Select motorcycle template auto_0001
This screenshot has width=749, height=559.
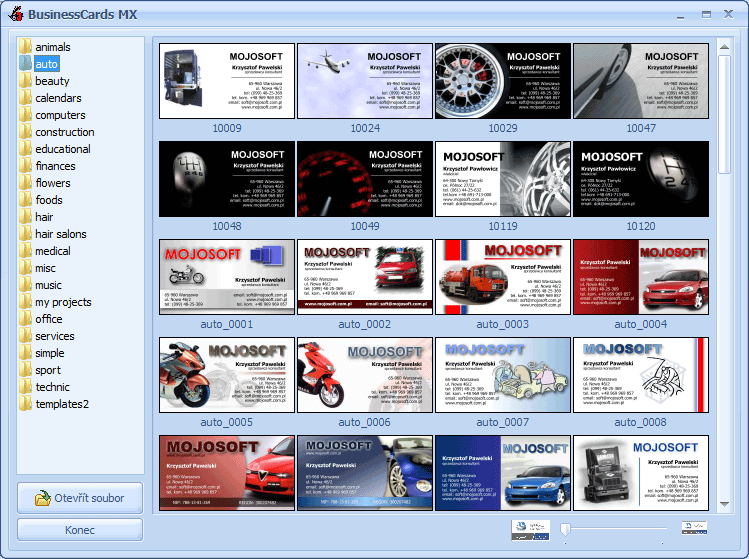[227, 277]
